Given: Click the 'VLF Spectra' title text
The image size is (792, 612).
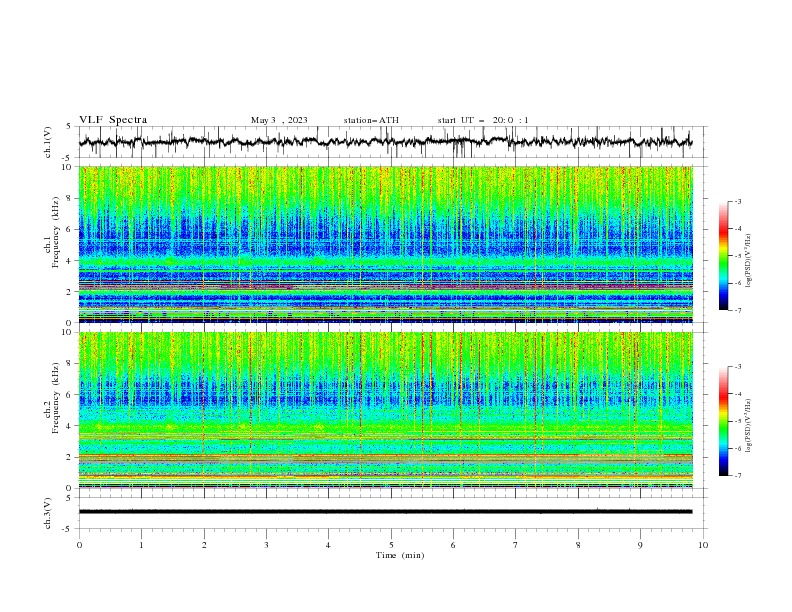Looking at the screenshot, I should click(x=113, y=120).
